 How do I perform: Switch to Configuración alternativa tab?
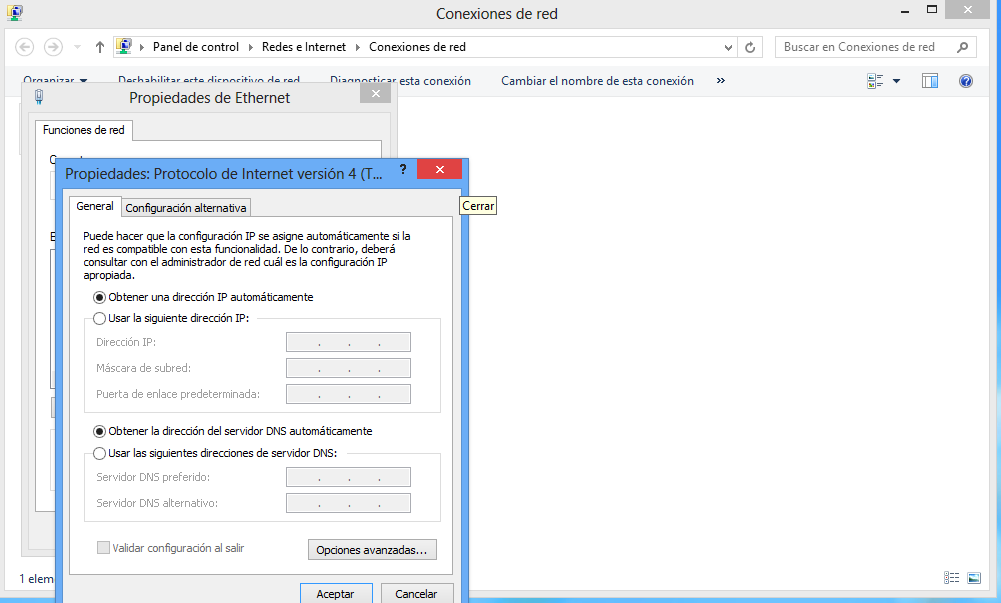tap(186, 208)
